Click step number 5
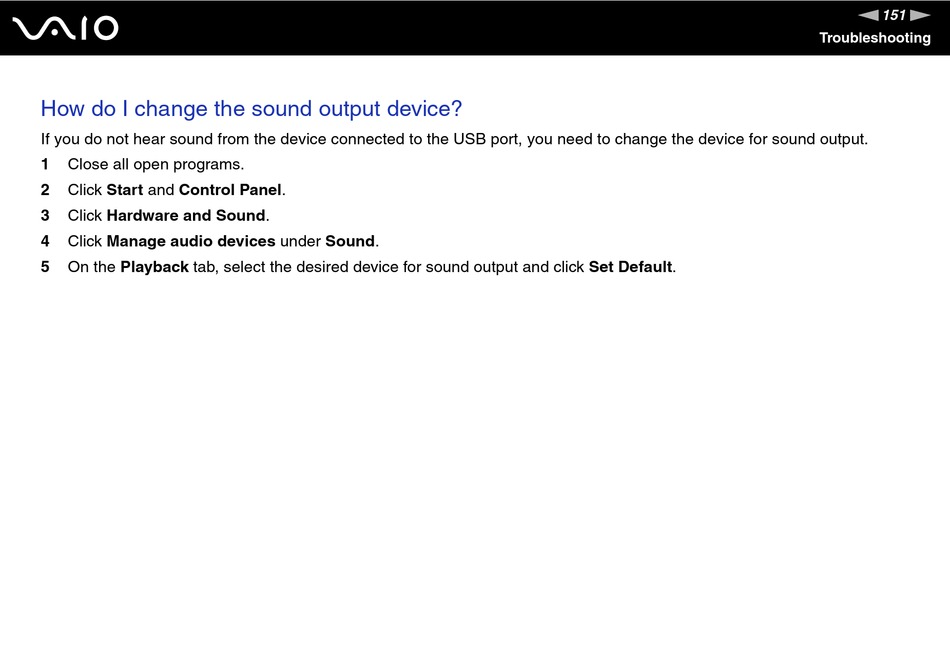The height and width of the screenshot is (671, 950). point(45,267)
